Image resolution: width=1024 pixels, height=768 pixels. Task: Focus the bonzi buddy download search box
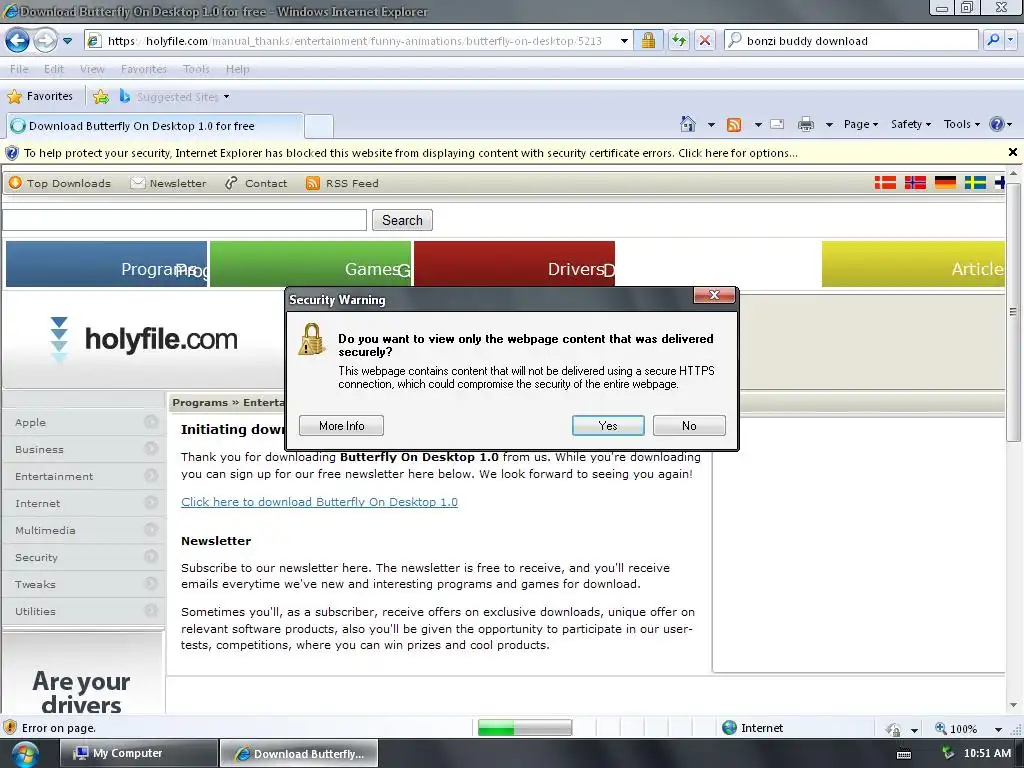click(x=852, y=40)
